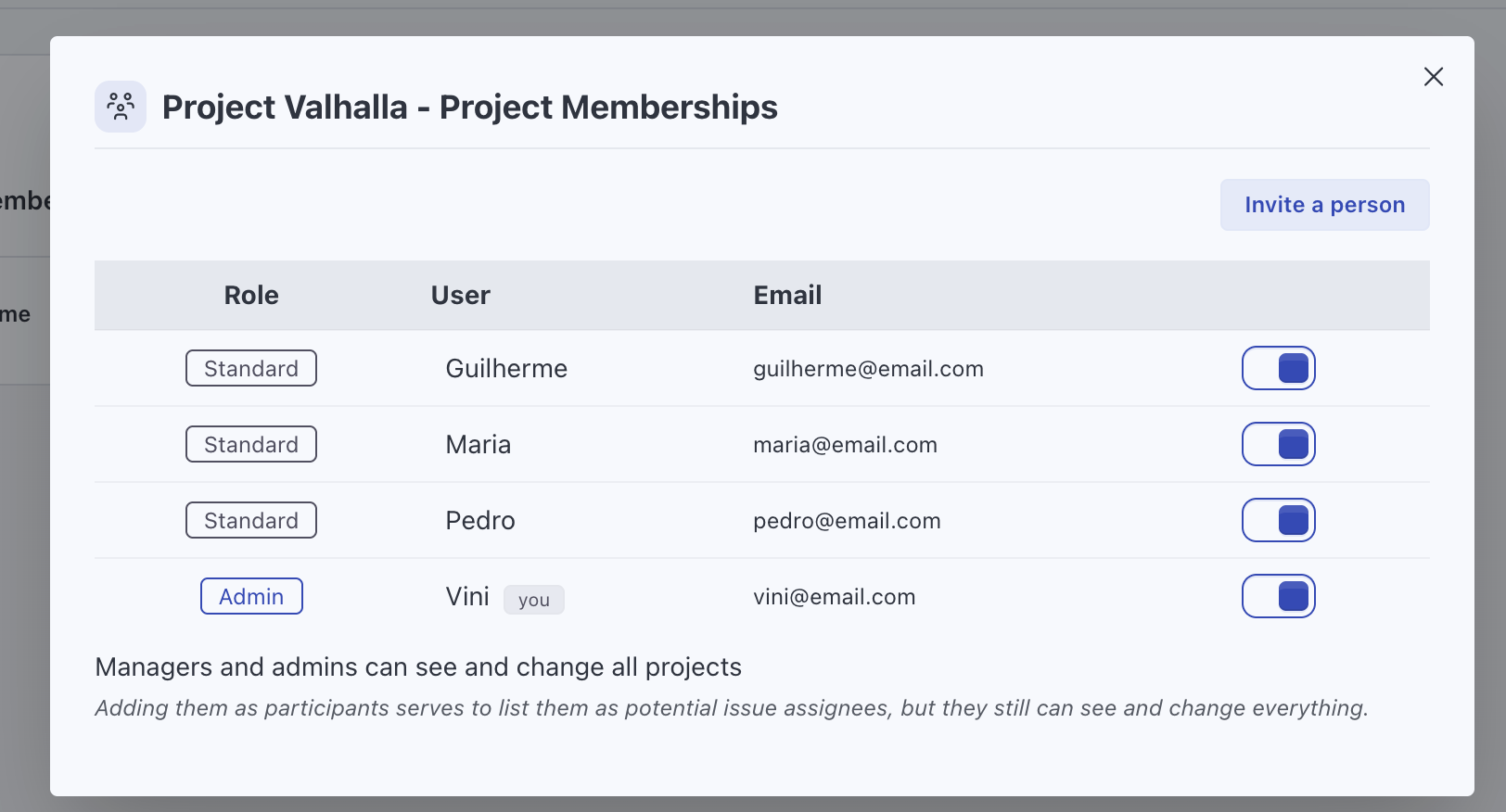Click Vini's Admin role badge
Viewport: 1506px width, 812px height.
coord(251,596)
